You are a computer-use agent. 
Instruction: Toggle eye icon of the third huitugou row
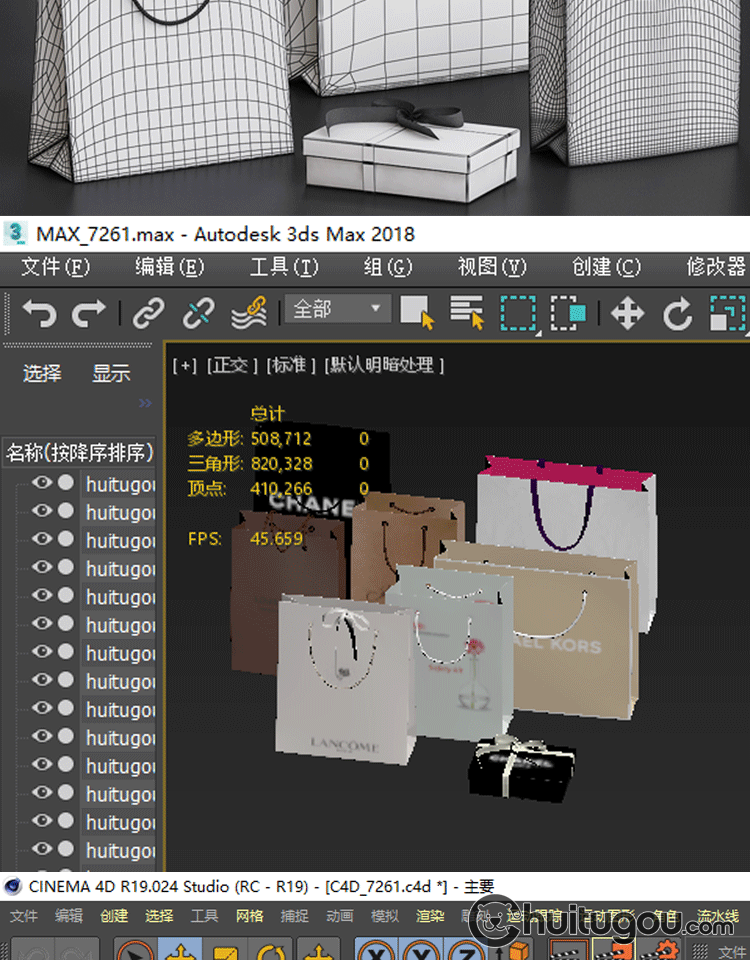42,539
